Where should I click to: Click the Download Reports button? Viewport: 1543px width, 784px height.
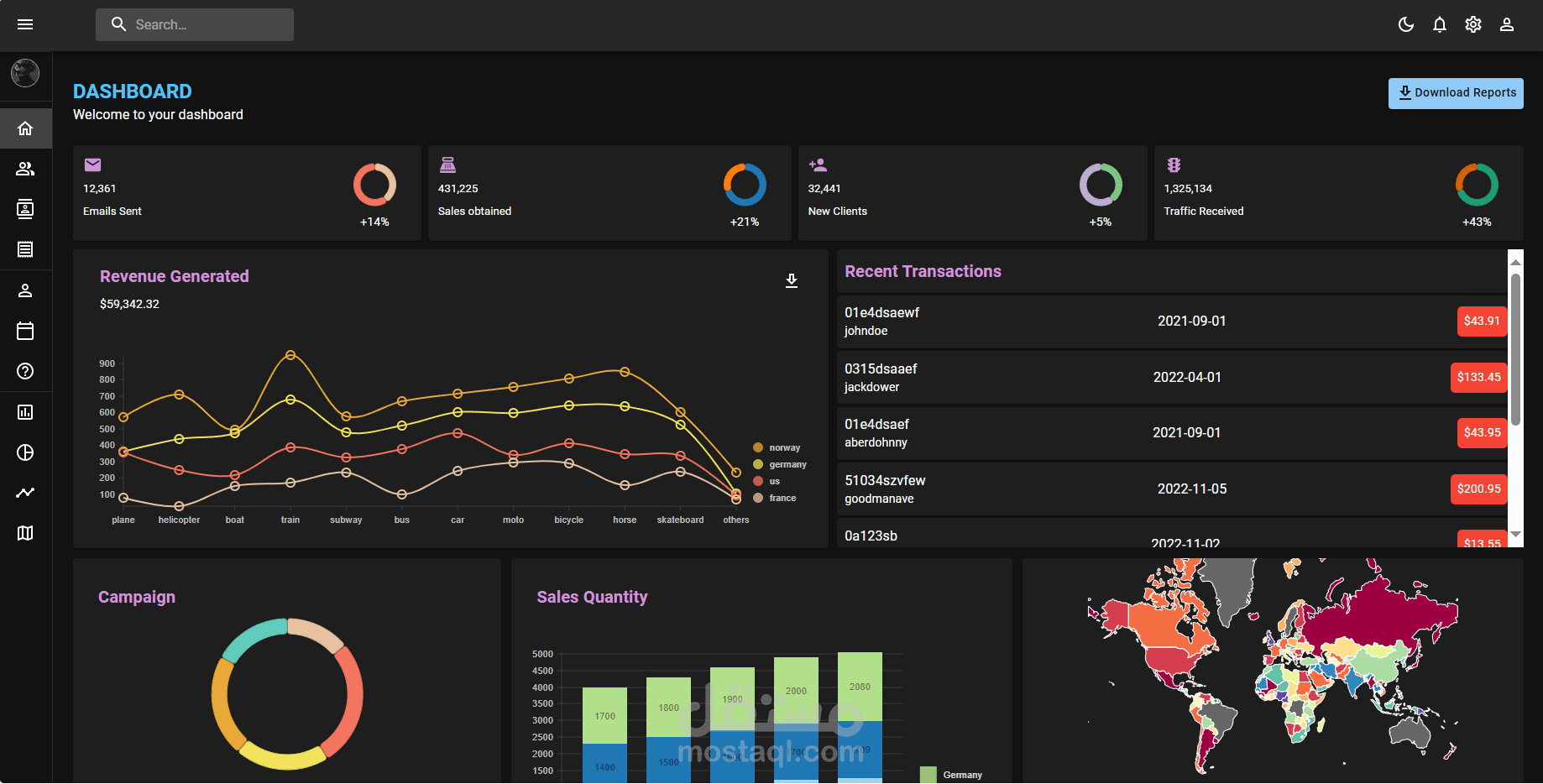[x=1455, y=92]
